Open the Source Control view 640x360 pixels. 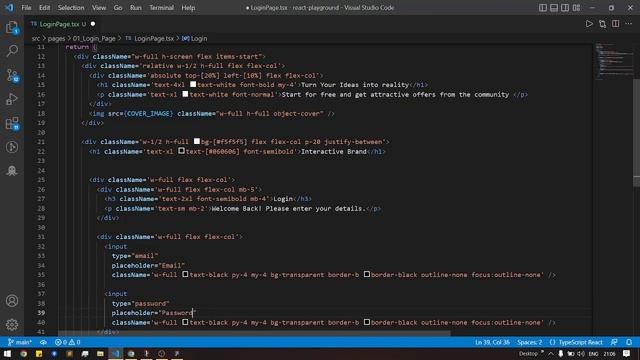point(12,76)
